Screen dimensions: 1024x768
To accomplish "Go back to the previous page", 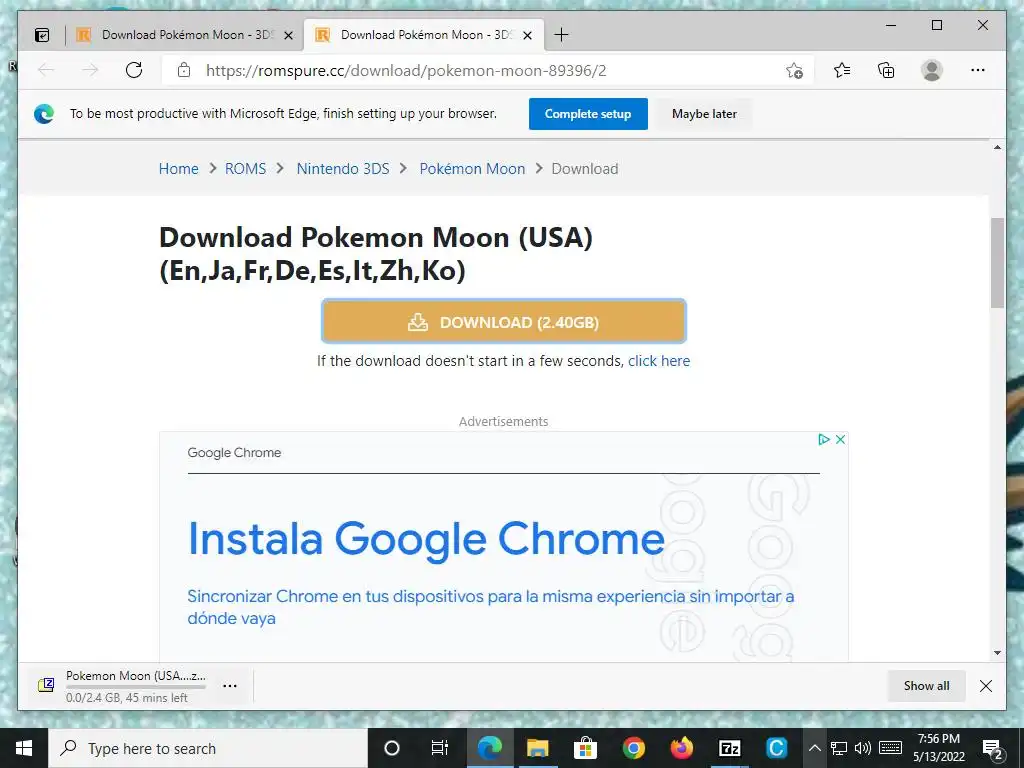I will click(46, 70).
